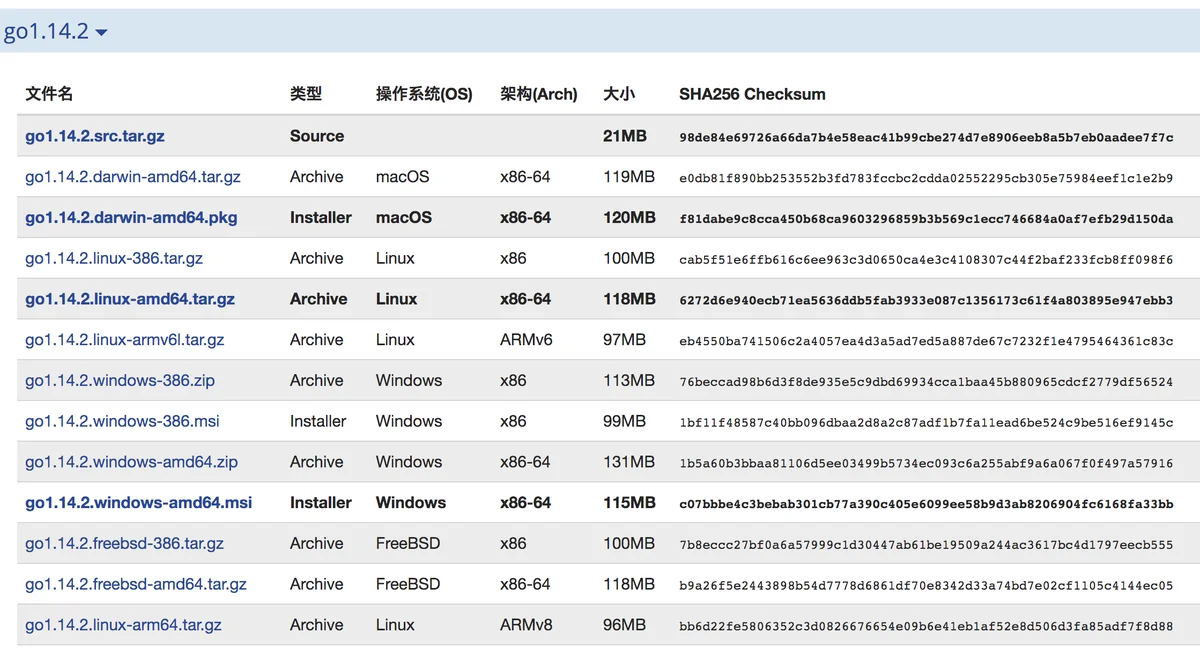The height and width of the screenshot is (655, 1200).
Task: Select checksum starting with 7b8eccc27bf0
Action: pos(926,545)
